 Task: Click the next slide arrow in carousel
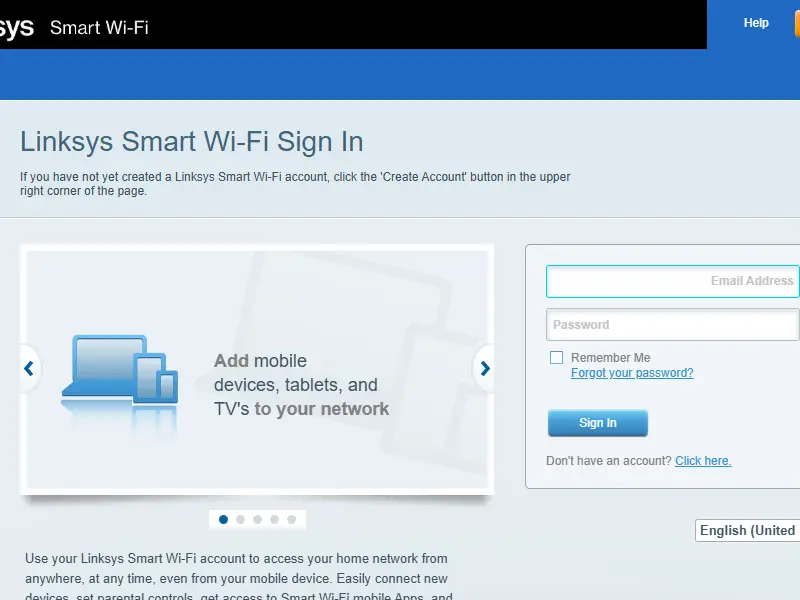tap(485, 368)
